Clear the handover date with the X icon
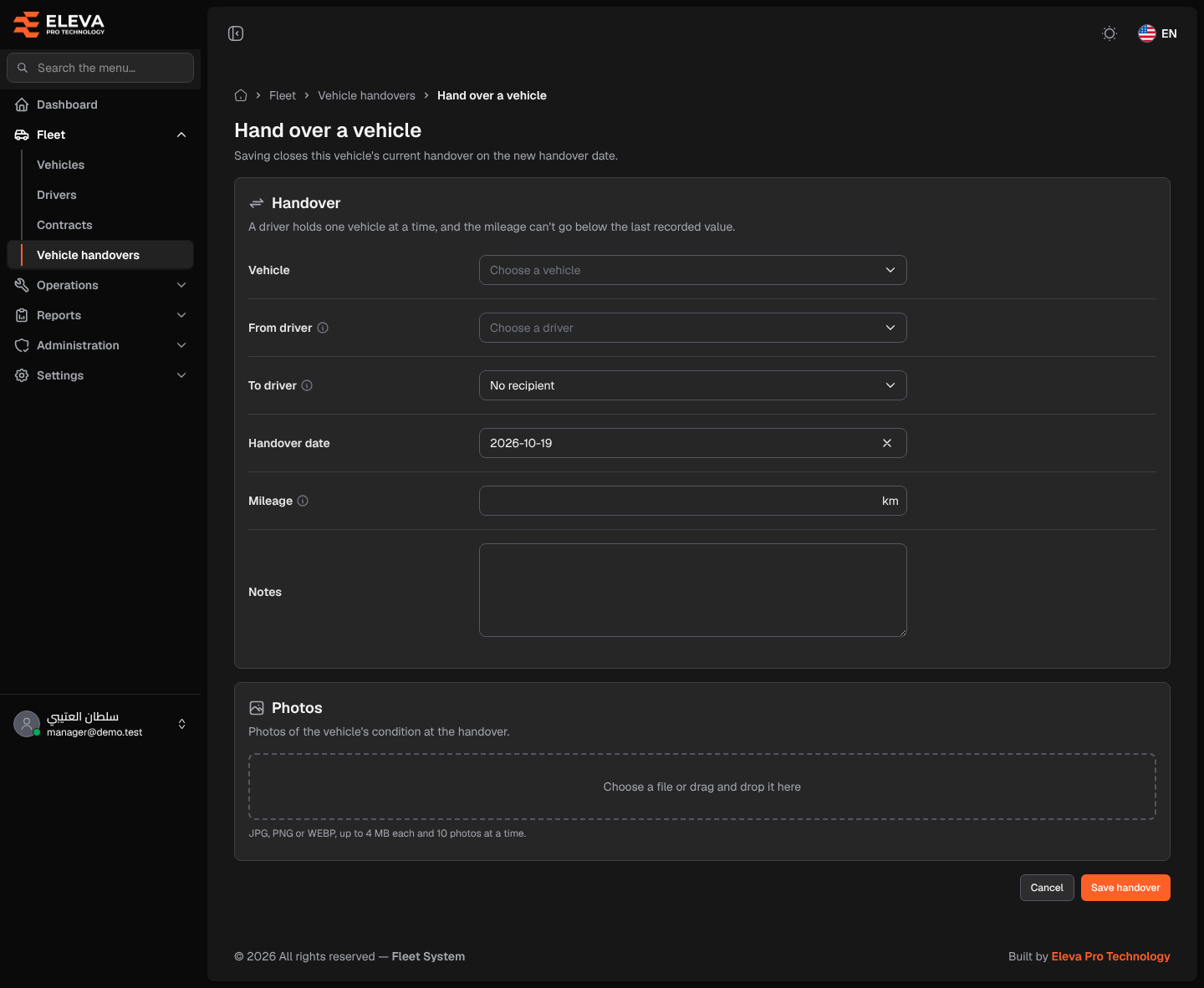This screenshot has width=1204, height=988. (887, 443)
